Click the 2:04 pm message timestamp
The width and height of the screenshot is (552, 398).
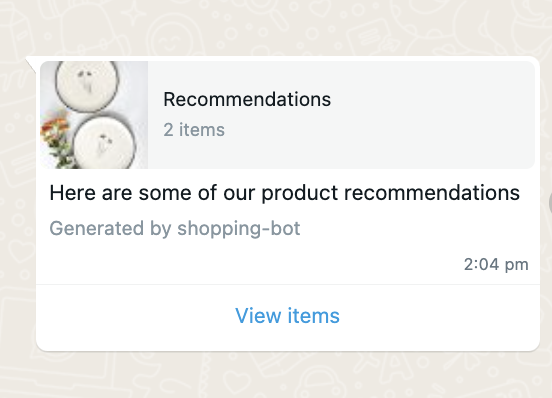pos(496,264)
